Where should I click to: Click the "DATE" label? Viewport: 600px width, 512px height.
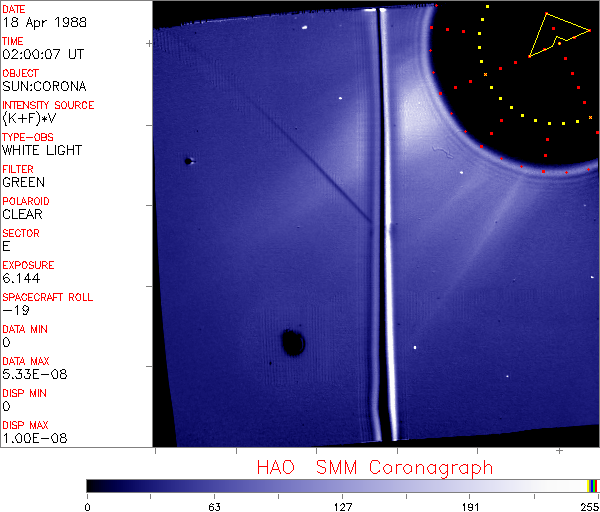point(14,9)
